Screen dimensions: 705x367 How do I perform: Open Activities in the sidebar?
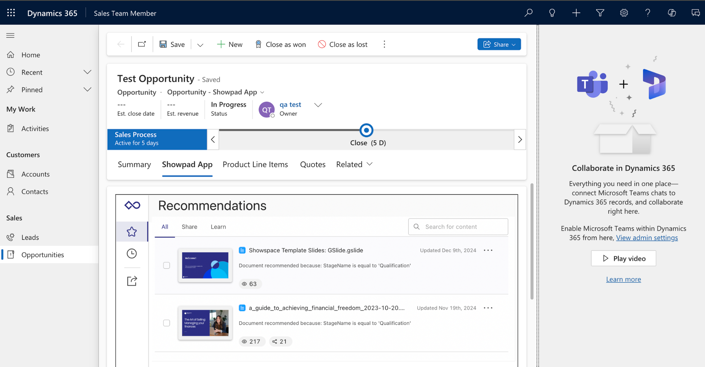[35, 129]
